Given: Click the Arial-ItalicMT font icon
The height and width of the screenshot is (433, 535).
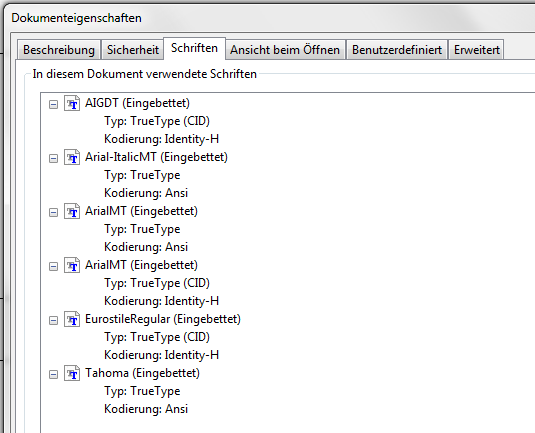Looking at the screenshot, I should 72,157.
